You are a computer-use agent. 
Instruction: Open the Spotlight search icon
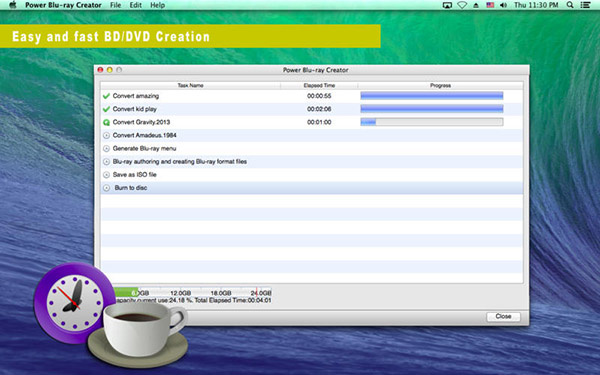(570, 5)
